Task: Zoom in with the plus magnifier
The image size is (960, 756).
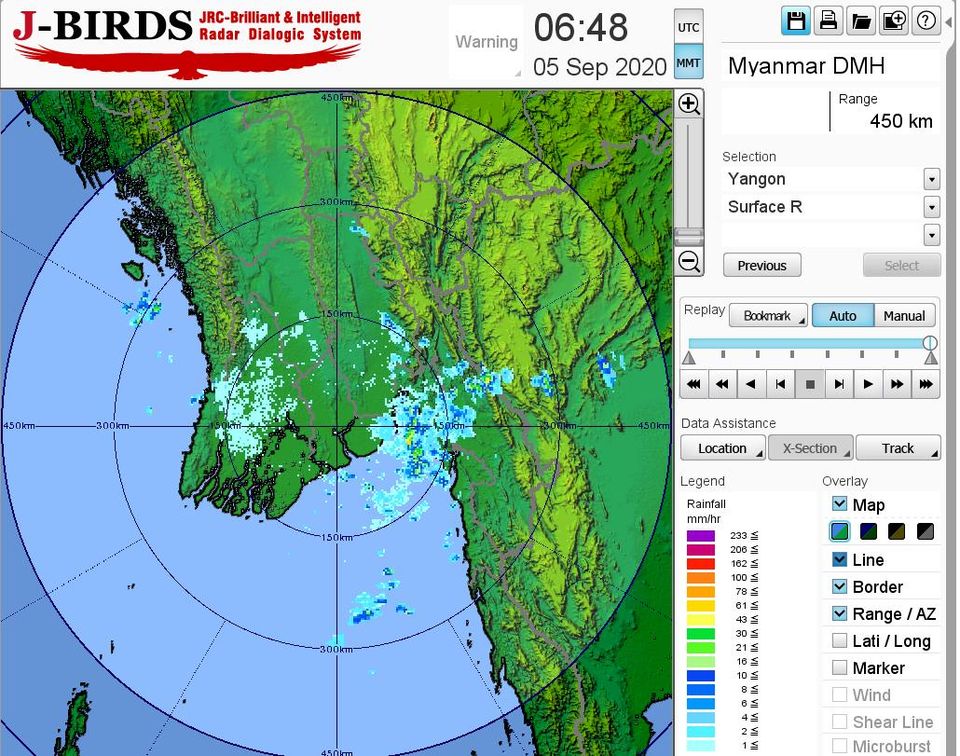Action: pos(689,104)
